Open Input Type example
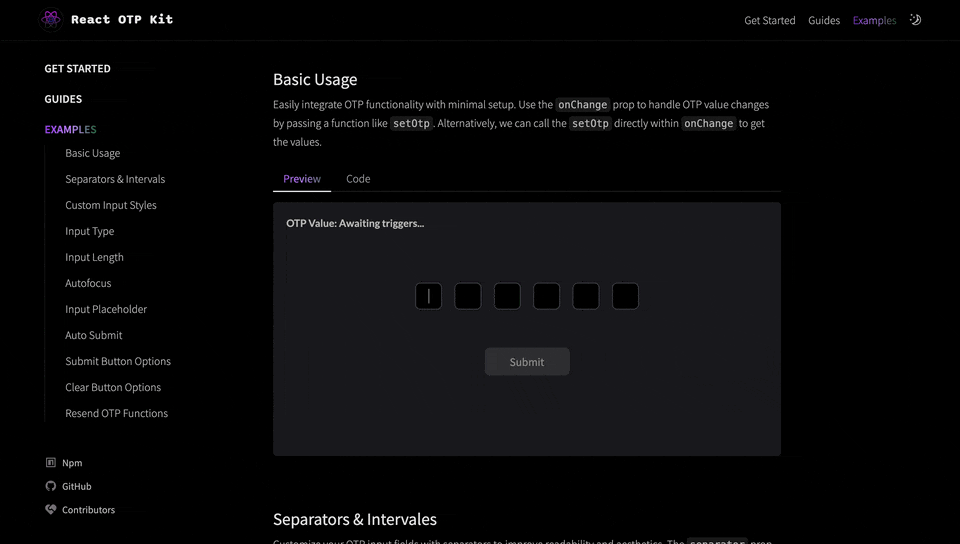960x544 pixels. (89, 231)
